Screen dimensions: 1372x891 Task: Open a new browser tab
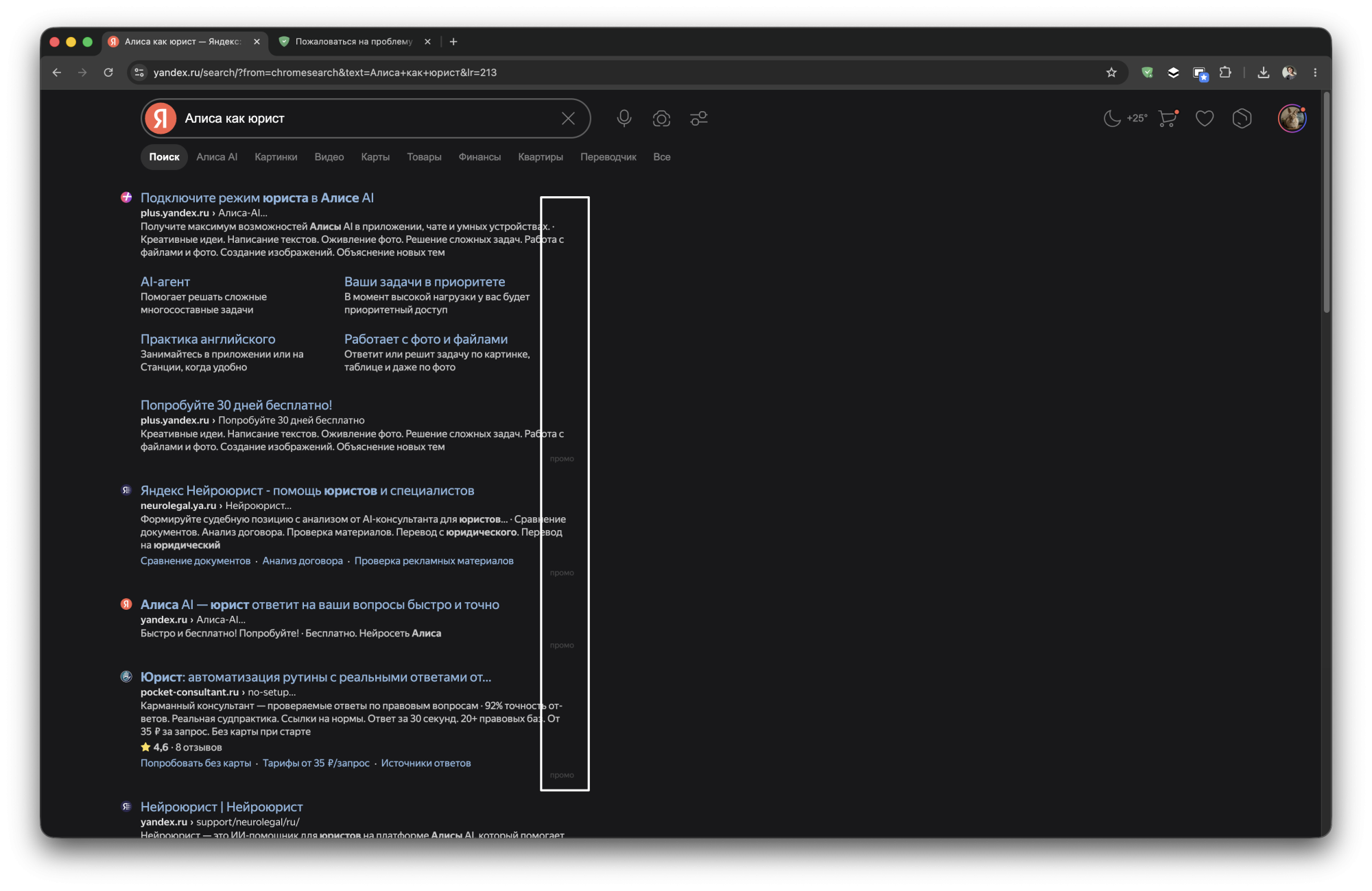pyautogui.click(x=453, y=42)
